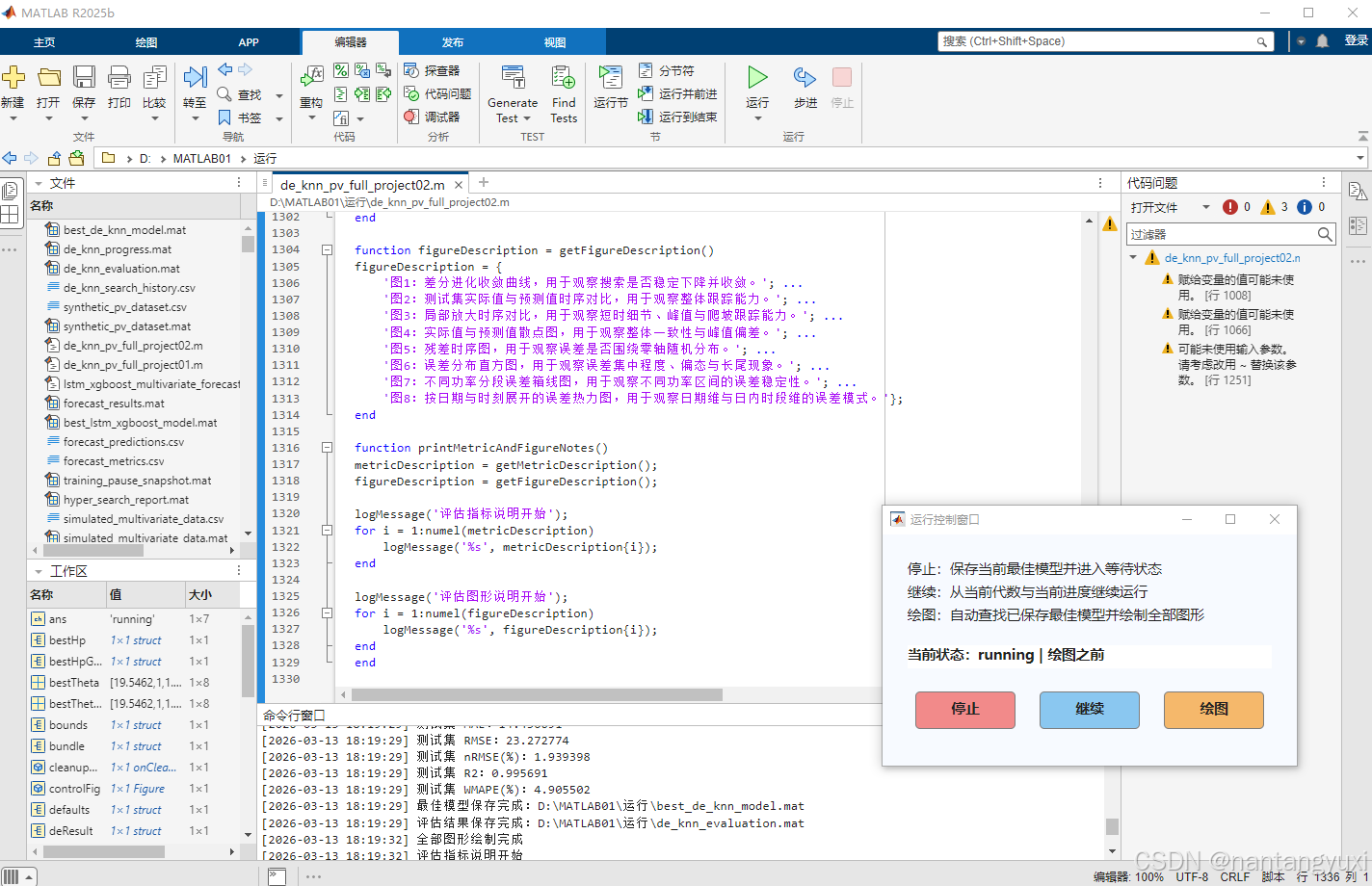1372x886 pixels.
Task: Click the 转至 (Go To) icon
Action: click(x=195, y=77)
